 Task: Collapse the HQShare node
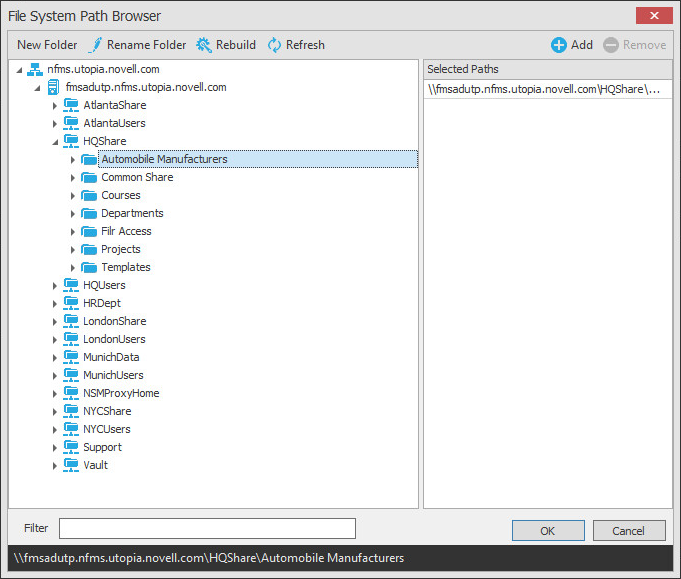(55, 142)
